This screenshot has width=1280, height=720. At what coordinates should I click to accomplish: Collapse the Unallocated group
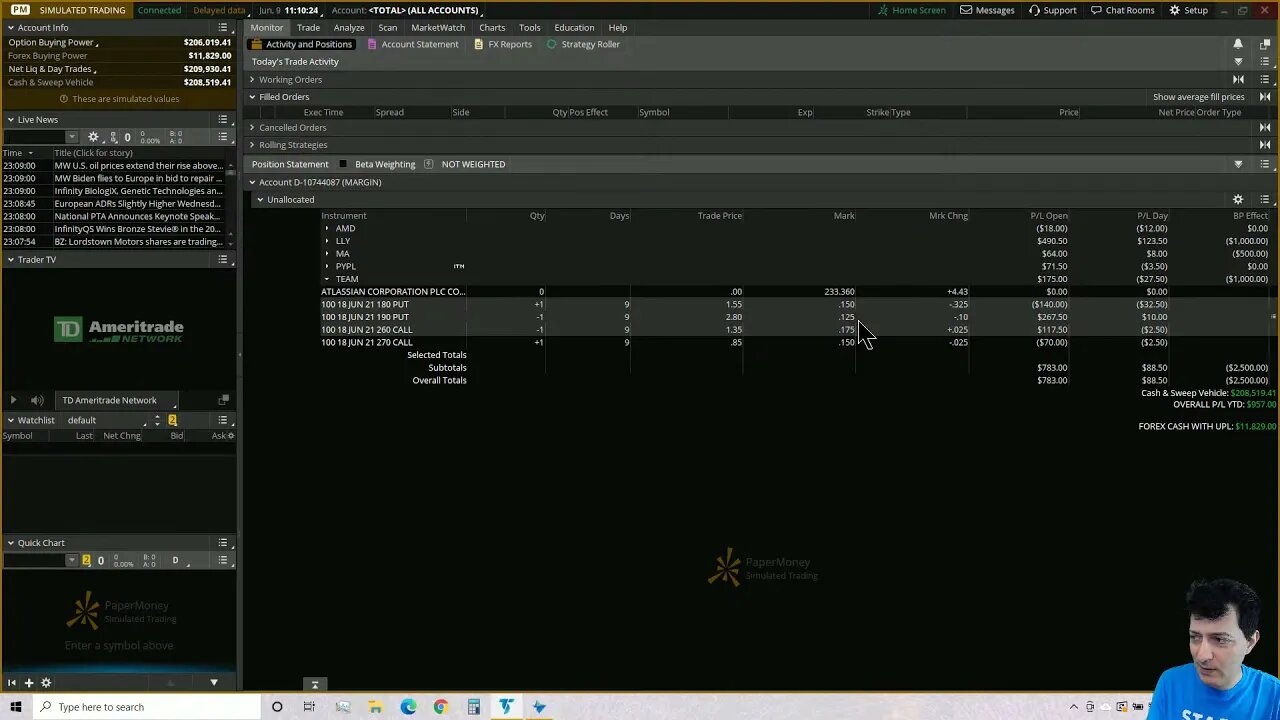[x=260, y=200]
